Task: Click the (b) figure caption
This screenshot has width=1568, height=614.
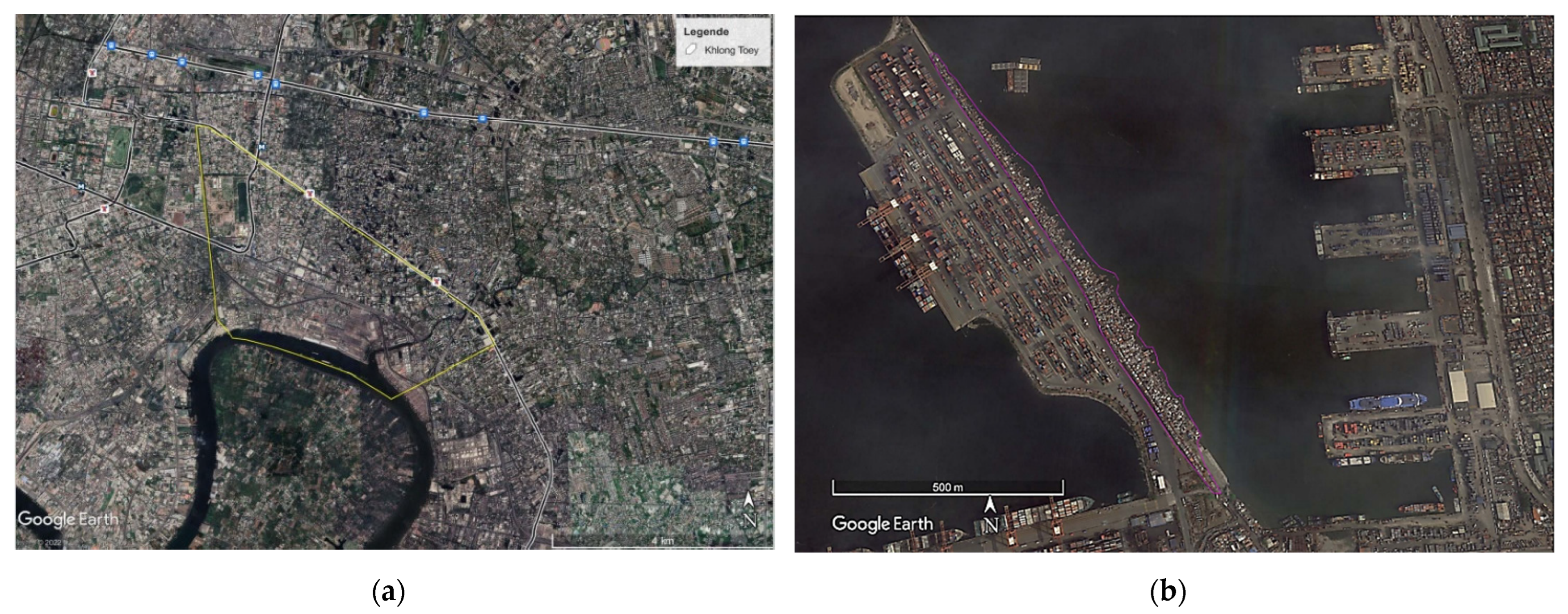Action: [1168, 592]
